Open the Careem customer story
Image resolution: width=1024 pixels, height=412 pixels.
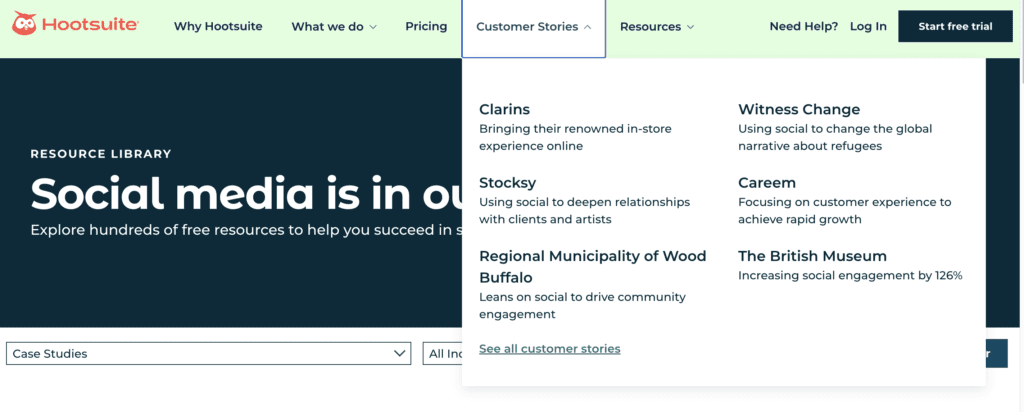pyautogui.click(x=767, y=182)
